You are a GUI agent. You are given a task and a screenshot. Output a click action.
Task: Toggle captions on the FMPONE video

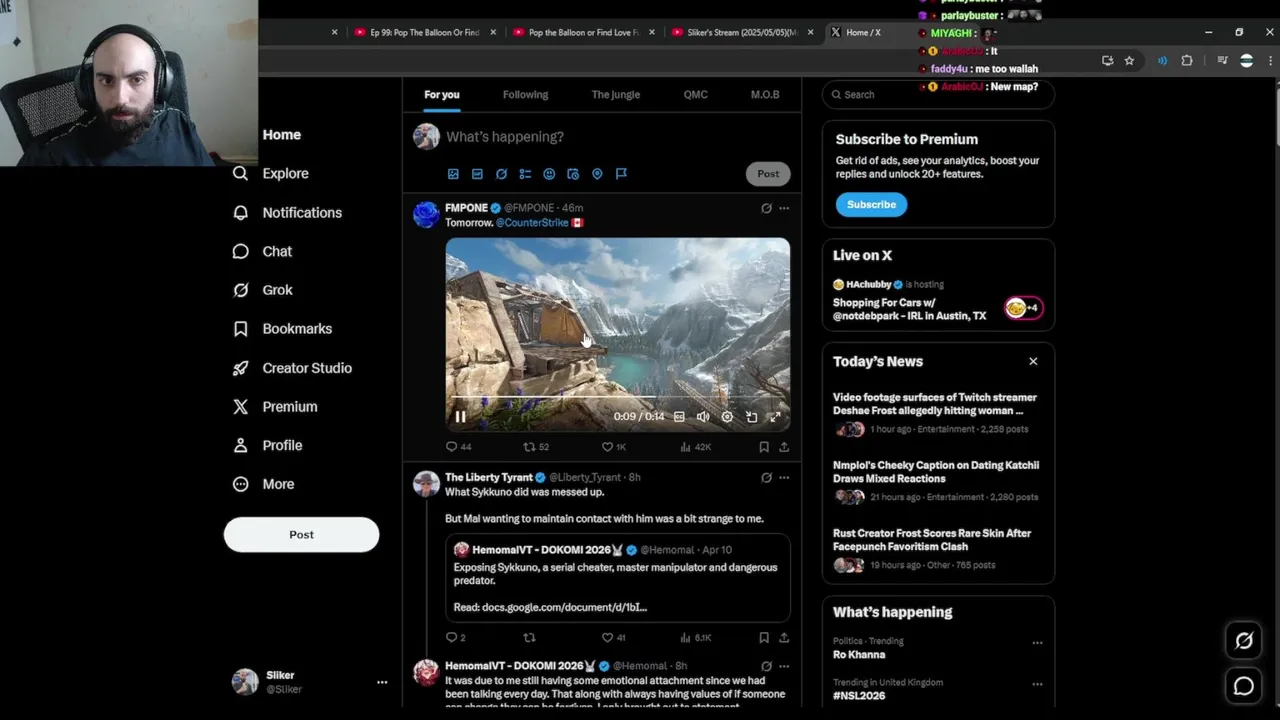pyautogui.click(x=679, y=417)
